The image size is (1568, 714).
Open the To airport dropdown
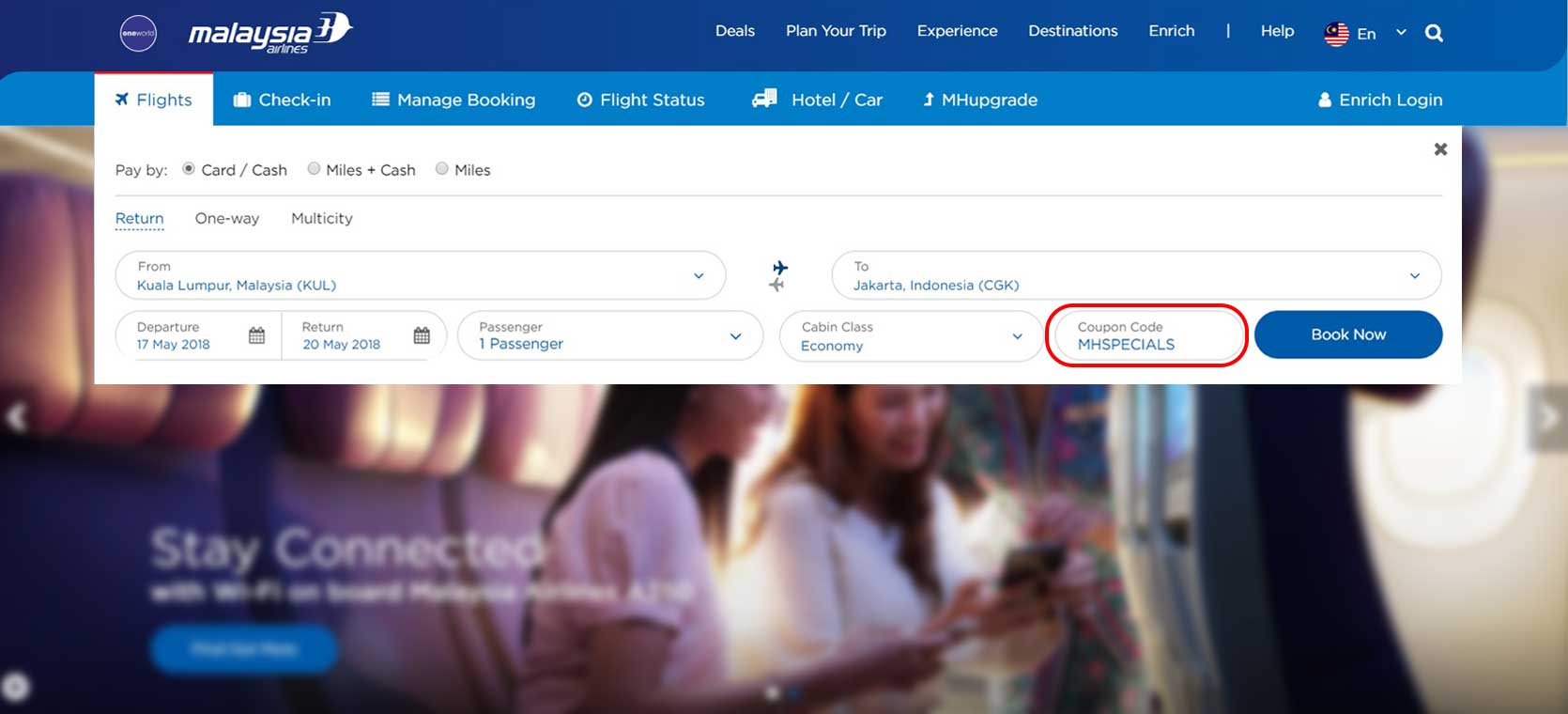pos(1136,275)
